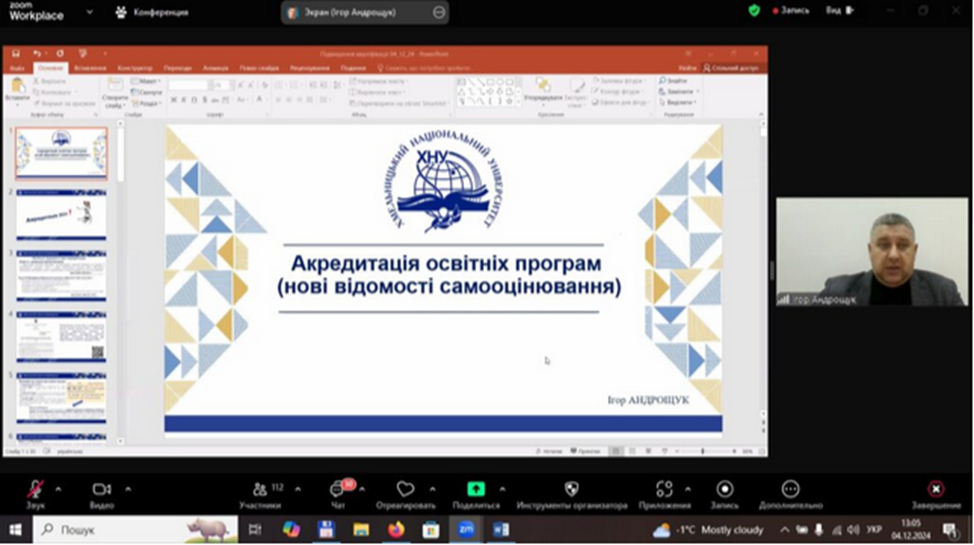
Task: Expand the arrow beside Участники
Action: pos(298,490)
